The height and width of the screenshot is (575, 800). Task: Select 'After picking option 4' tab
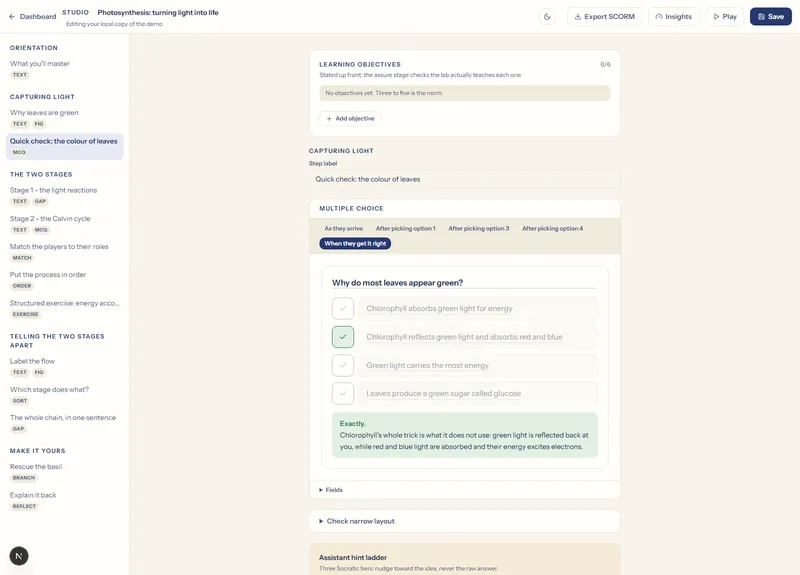[552, 229]
